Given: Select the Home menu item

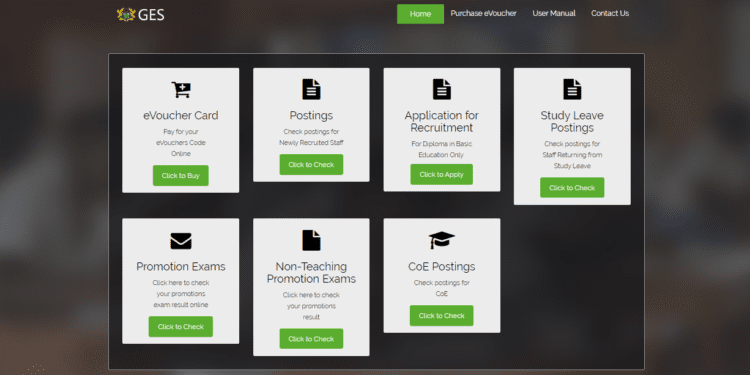Looking at the screenshot, I should click(420, 14).
